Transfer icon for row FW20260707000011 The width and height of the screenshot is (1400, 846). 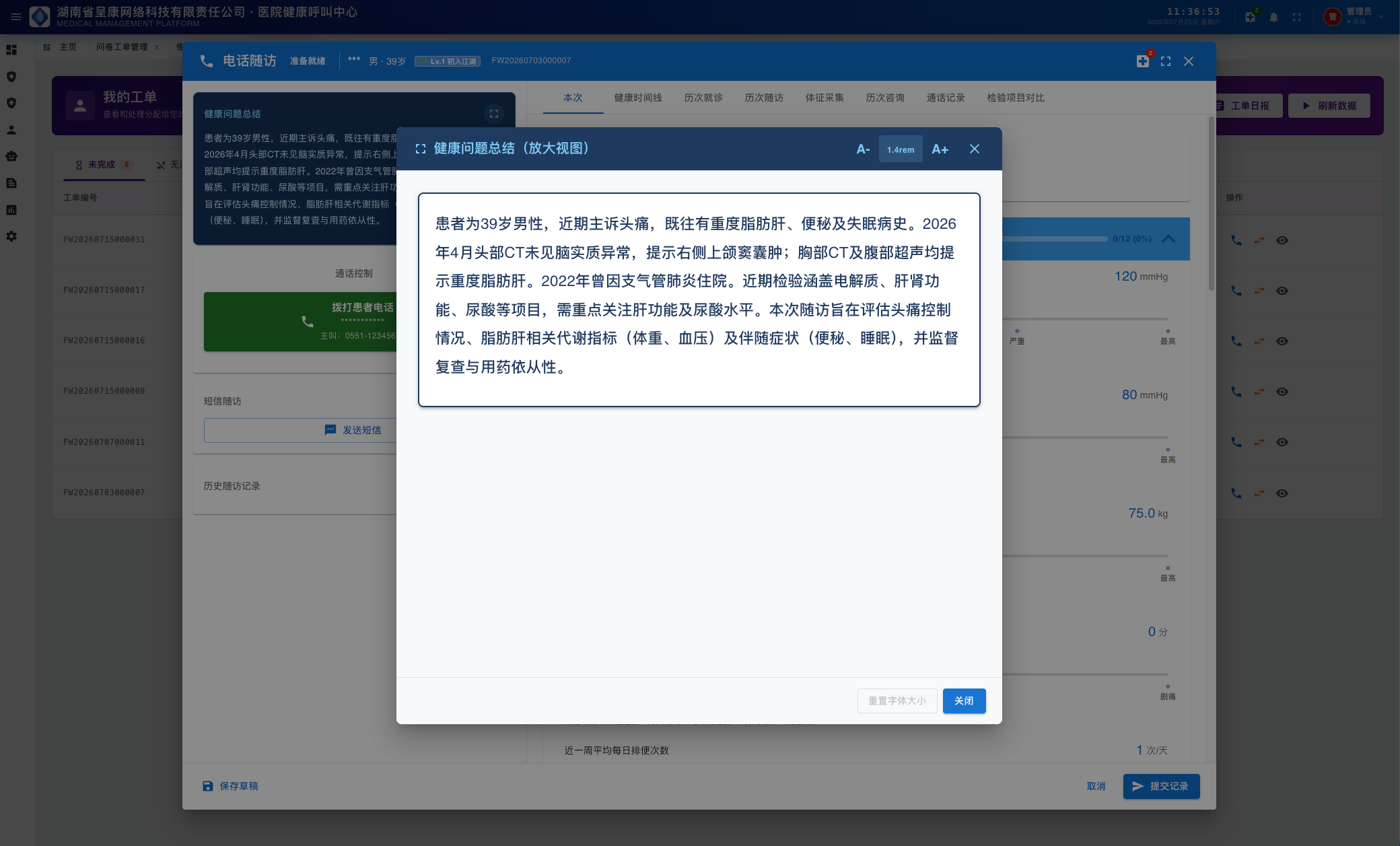point(1259,442)
